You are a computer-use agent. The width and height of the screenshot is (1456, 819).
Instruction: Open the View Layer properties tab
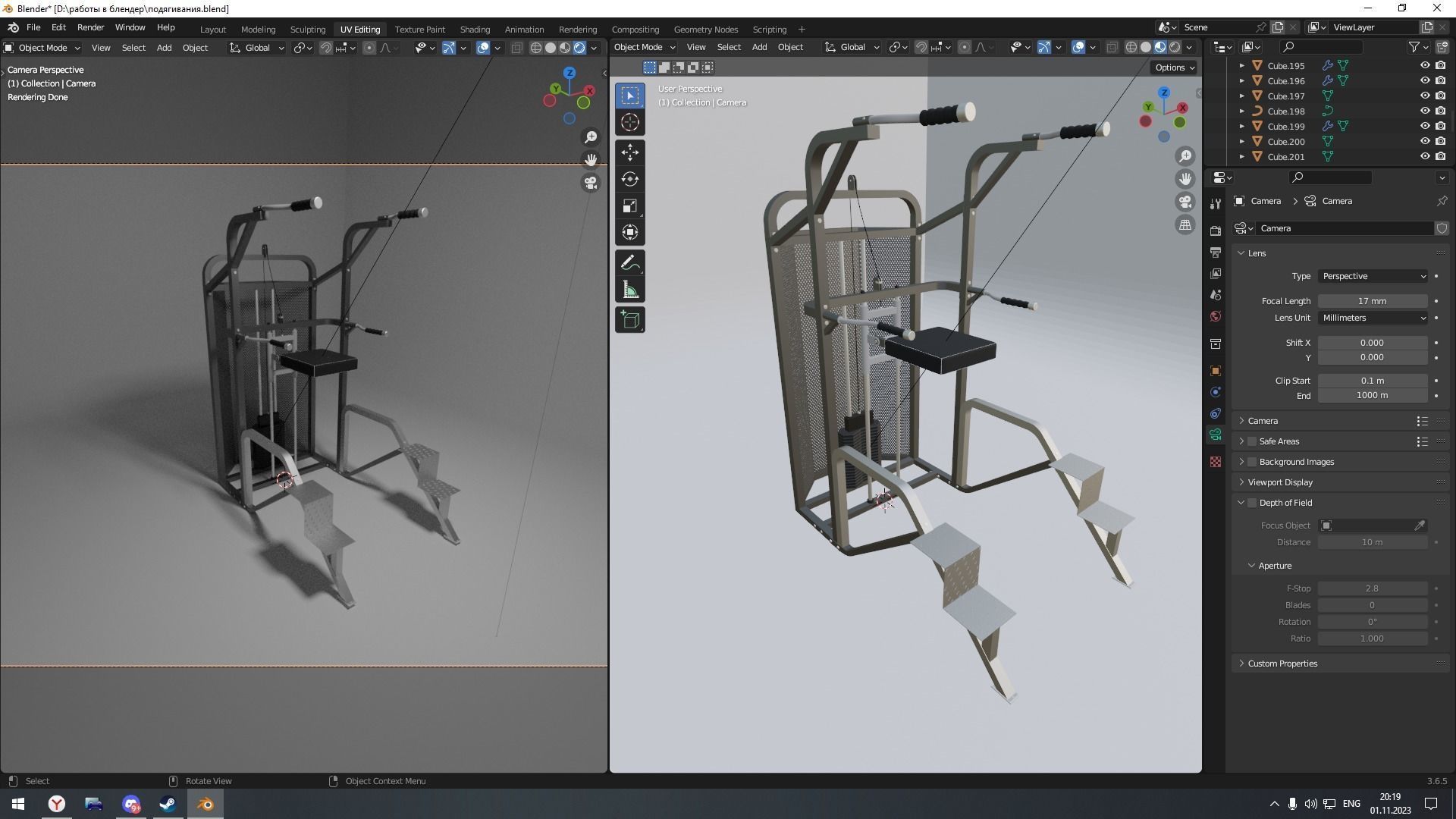[1216, 273]
